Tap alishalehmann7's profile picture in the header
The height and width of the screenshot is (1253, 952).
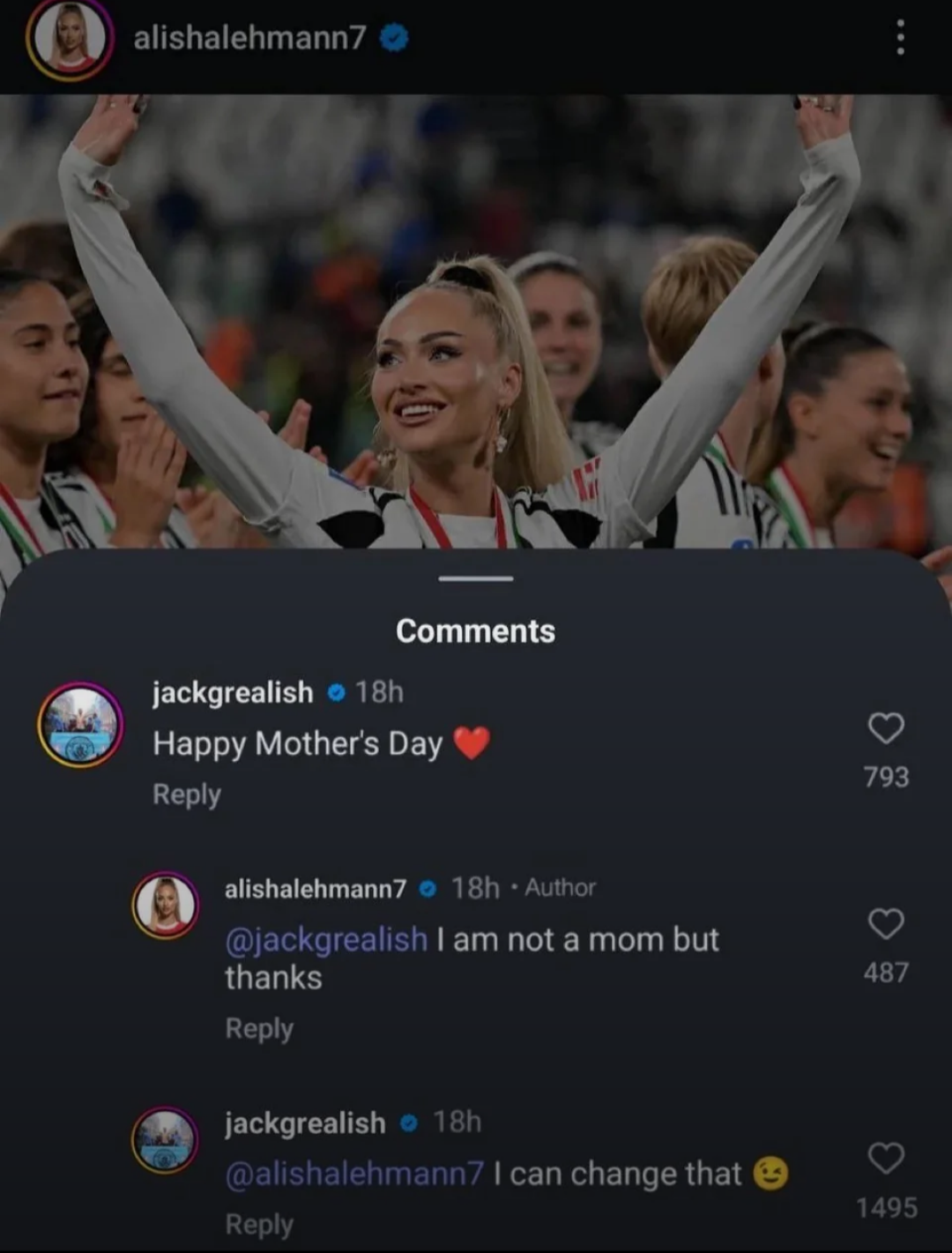70,39
